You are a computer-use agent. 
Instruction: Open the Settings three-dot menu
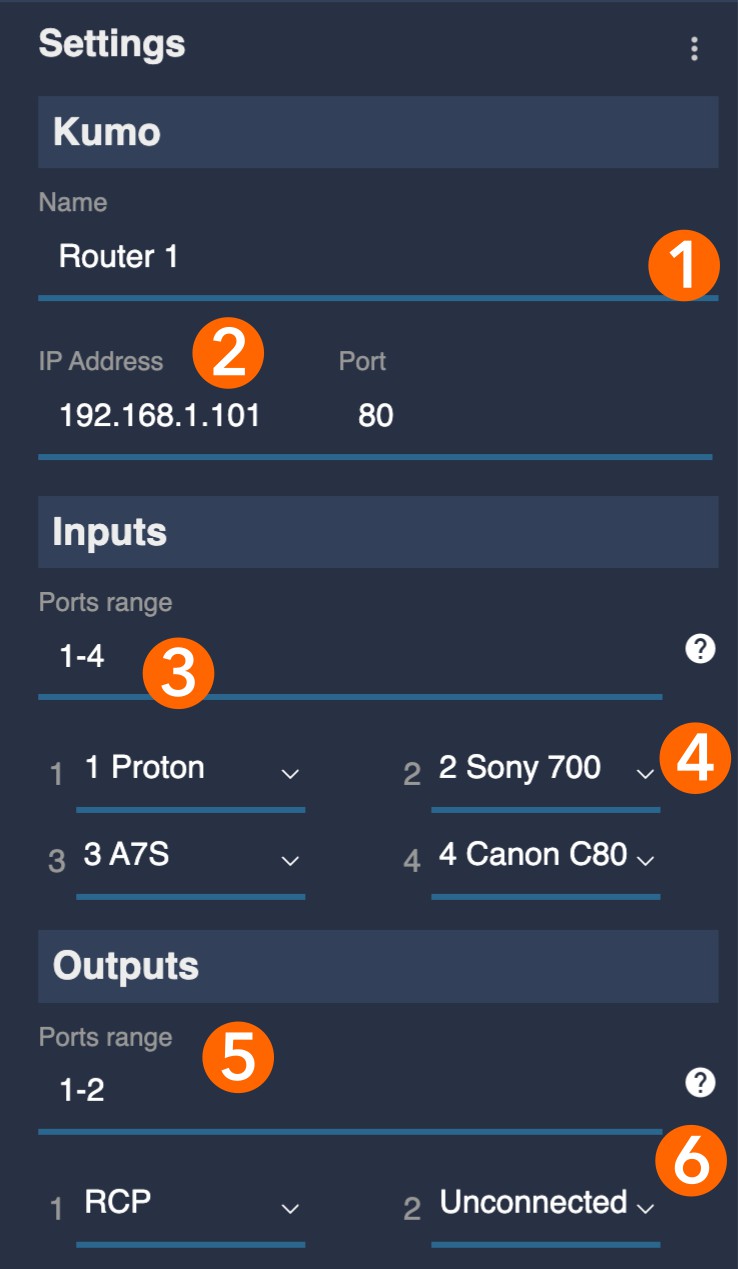(x=694, y=49)
